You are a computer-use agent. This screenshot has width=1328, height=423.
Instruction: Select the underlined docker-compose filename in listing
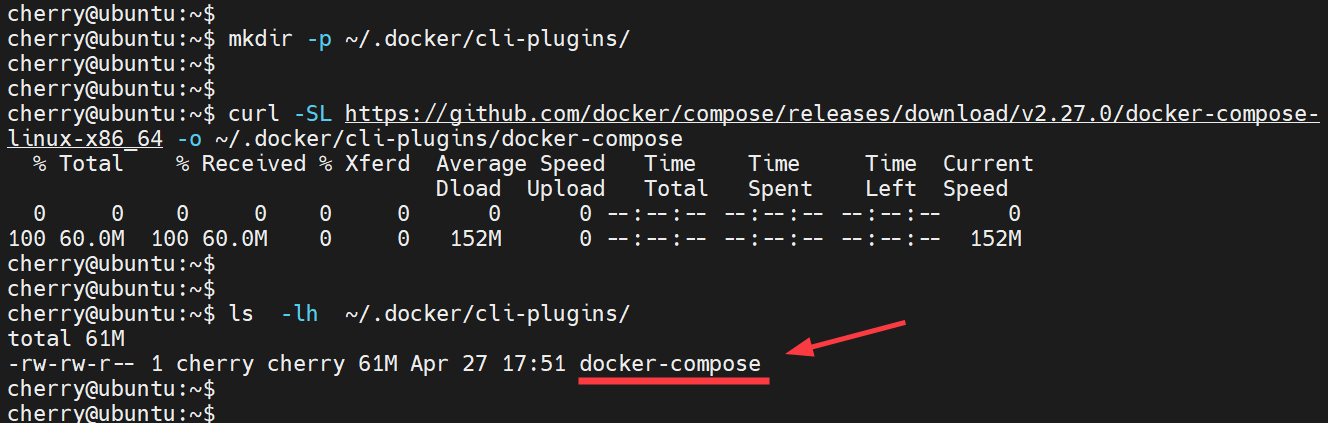click(x=670, y=364)
